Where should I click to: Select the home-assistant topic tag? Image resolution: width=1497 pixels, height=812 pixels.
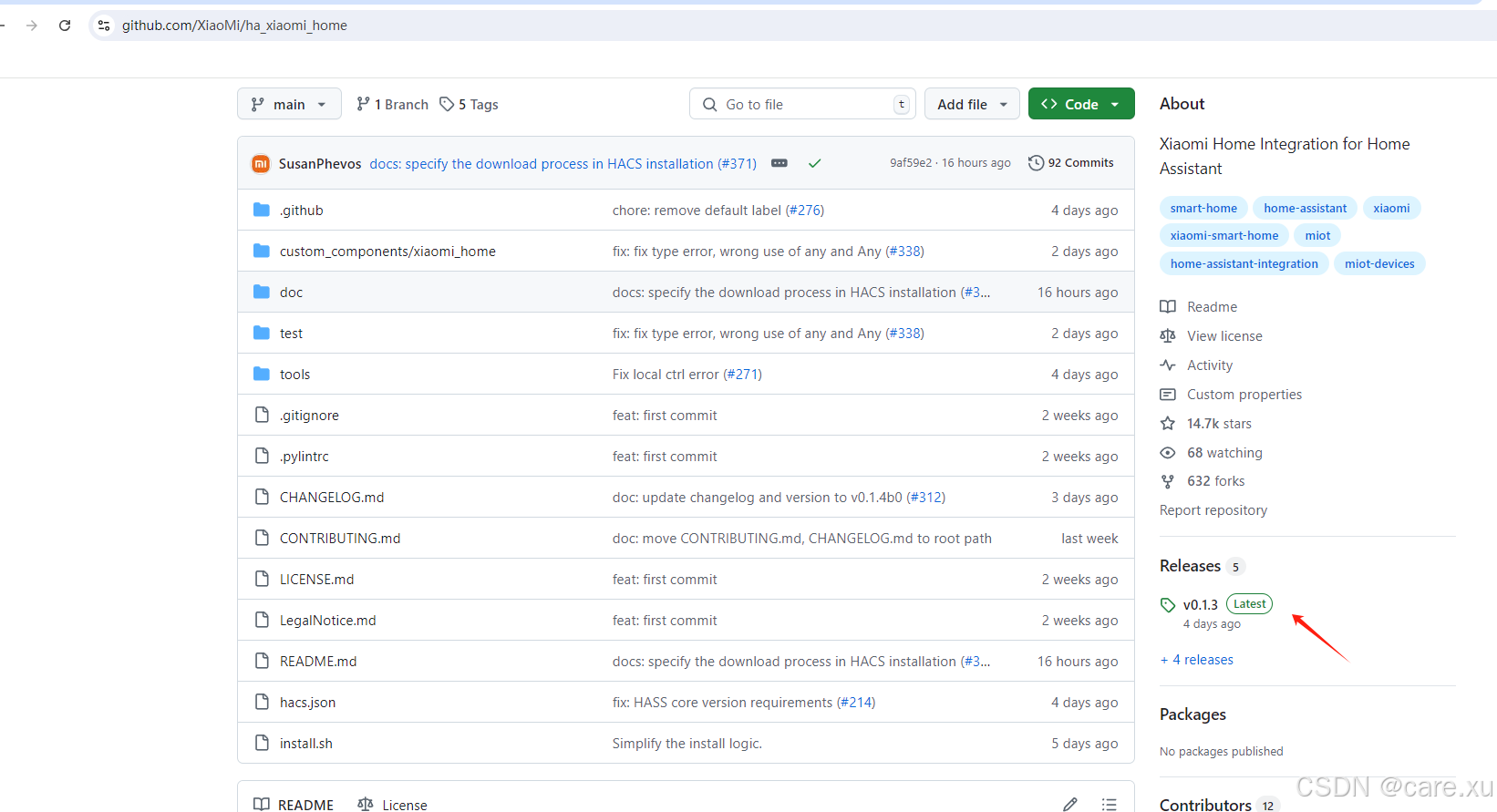click(1305, 208)
